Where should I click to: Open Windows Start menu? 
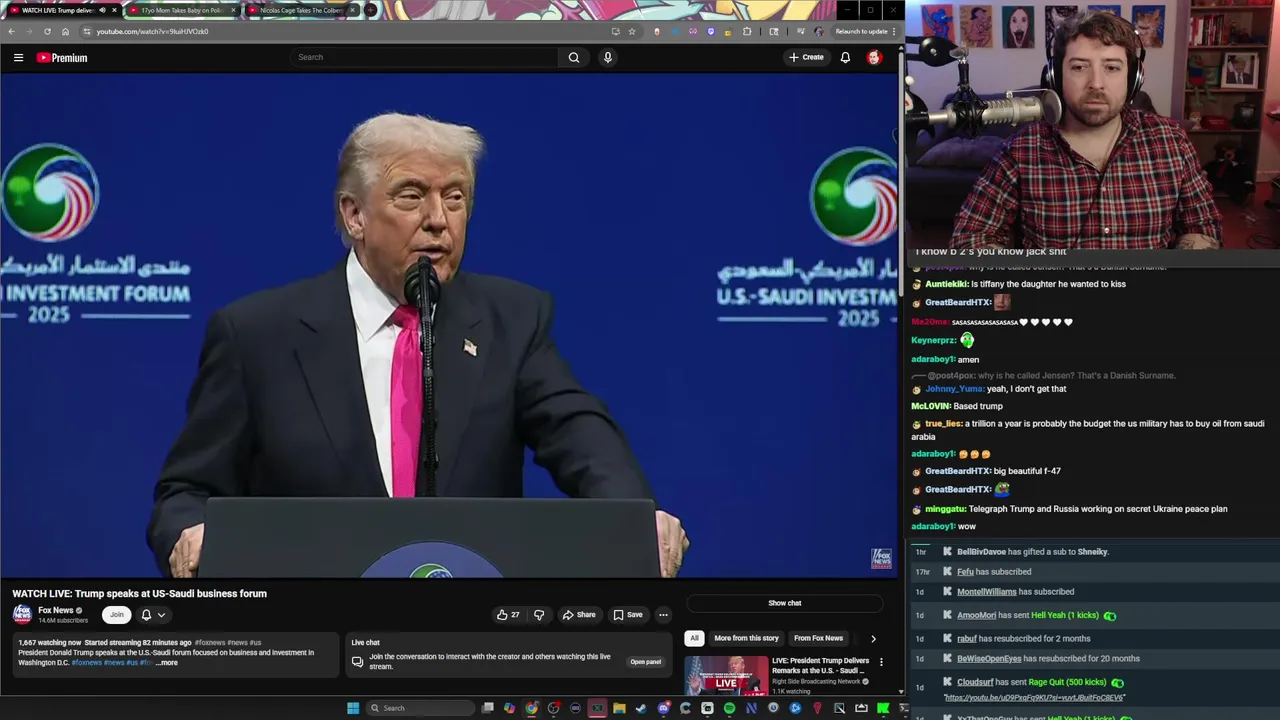tap(353, 708)
